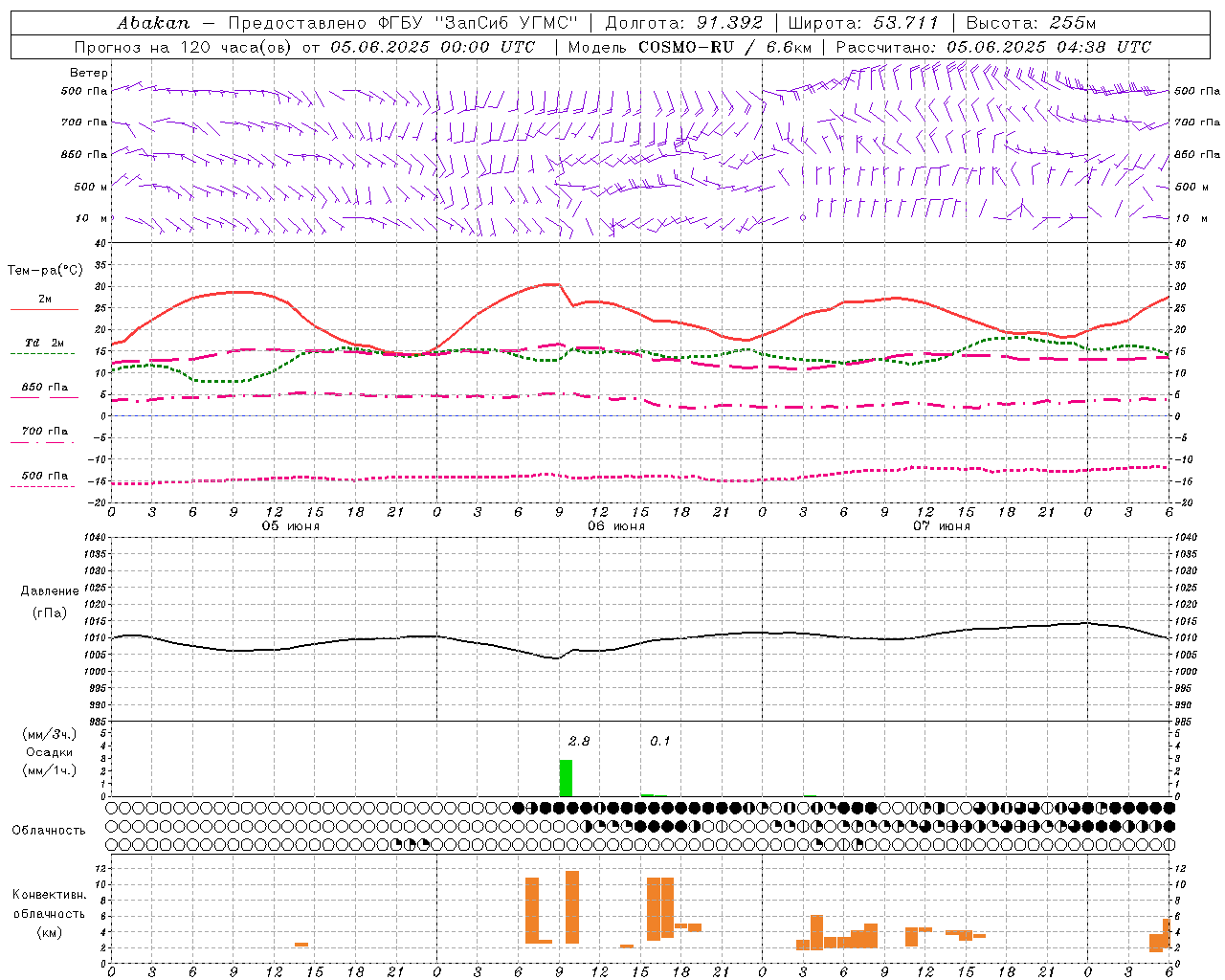Click the "Облачность" cloud cover label
1225x980 pixels.
49,830
